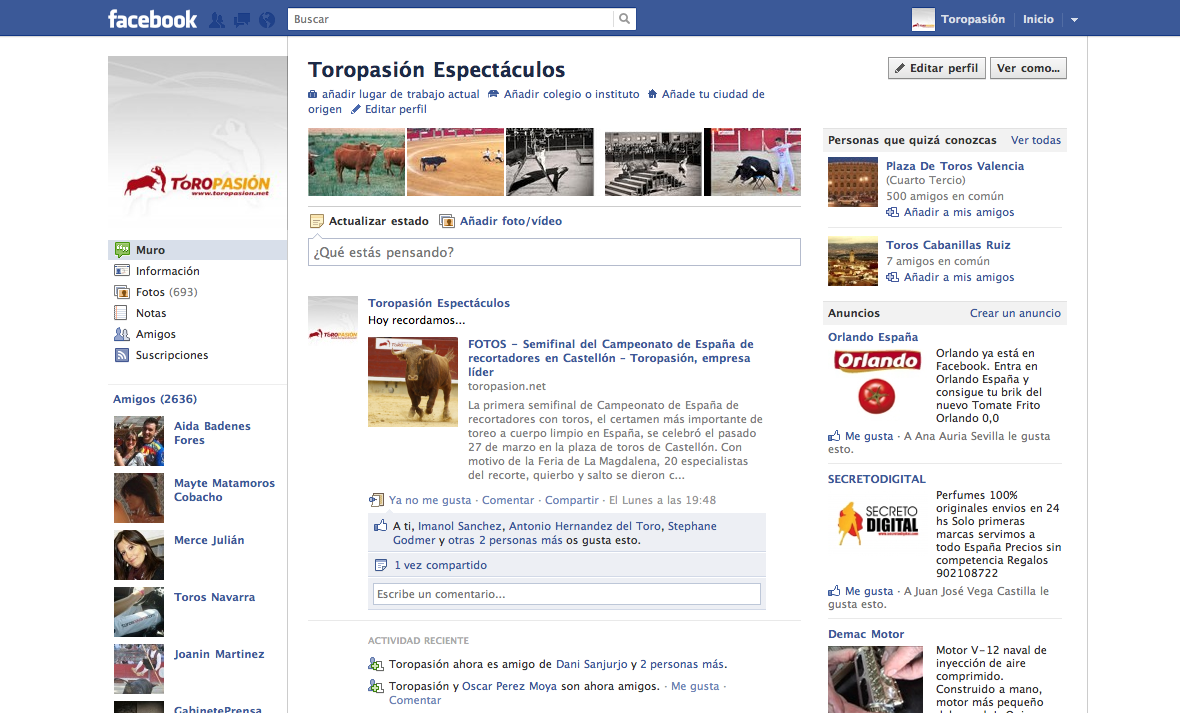Click the '¿Qué estás pensando?' status field
The image size is (1180, 713).
pos(554,252)
